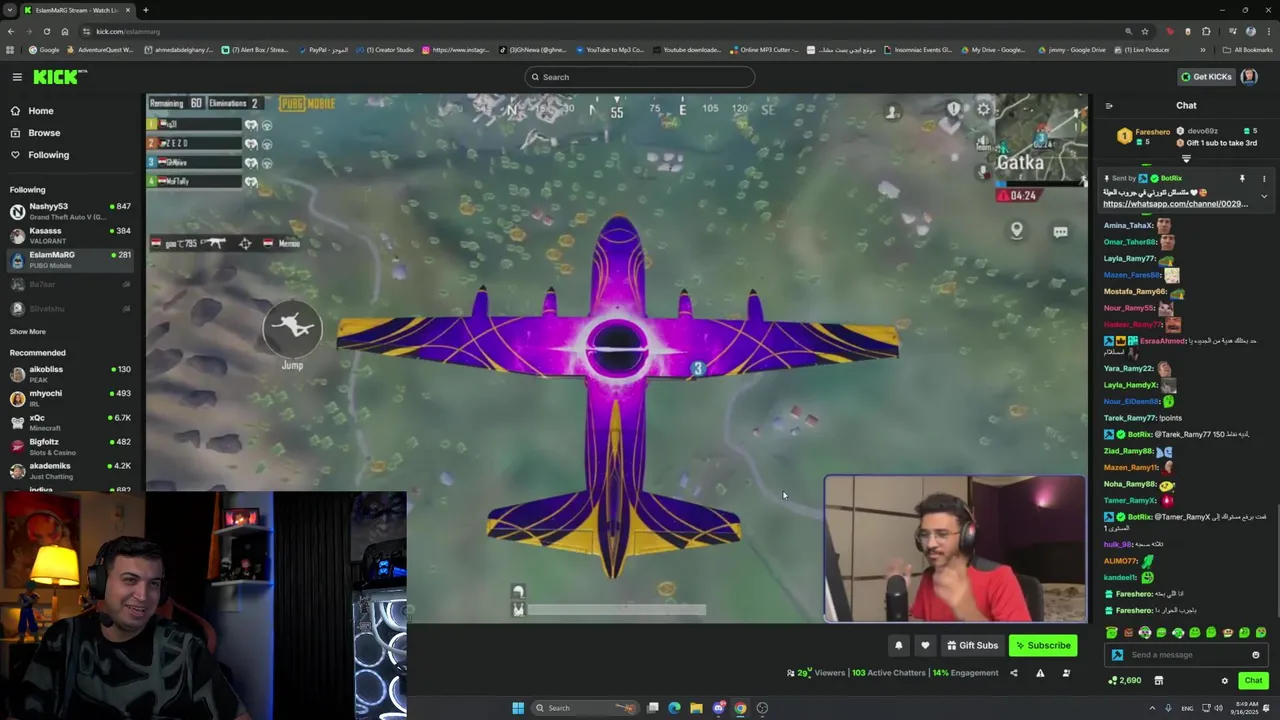Click the green Chat send button
The image size is (1280, 720).
tap(1253, 681)
